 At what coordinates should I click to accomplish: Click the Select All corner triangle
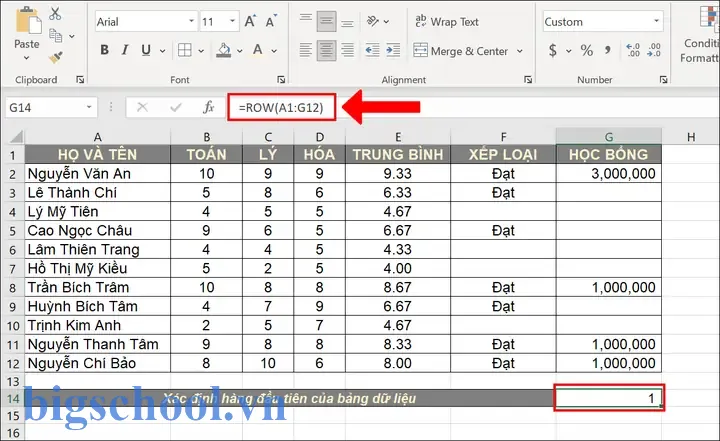(x=16, y=136)
